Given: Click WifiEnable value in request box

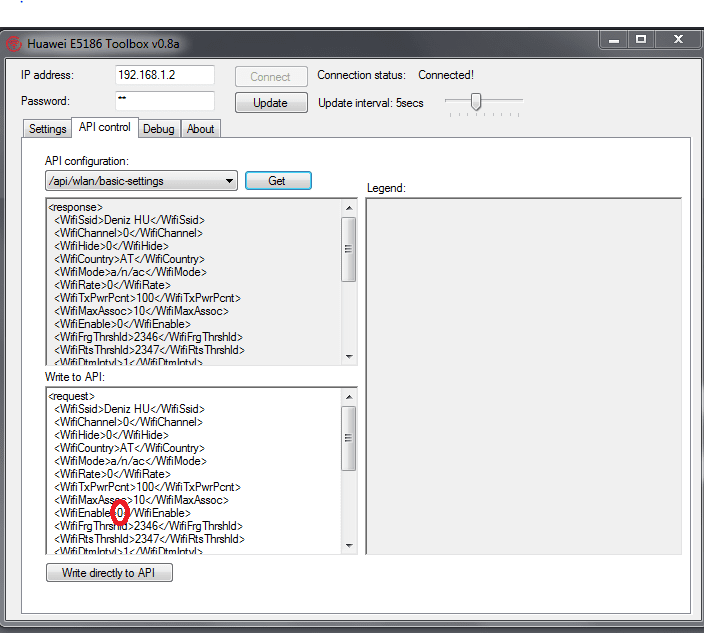Looking at the screenshot, I should click(120, 513).
